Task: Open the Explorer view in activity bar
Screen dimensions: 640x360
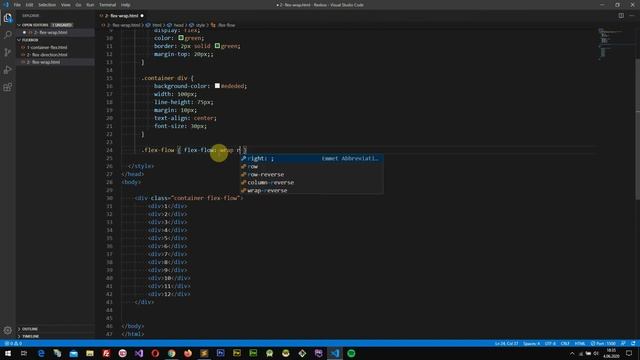Action: pos(8,18)
